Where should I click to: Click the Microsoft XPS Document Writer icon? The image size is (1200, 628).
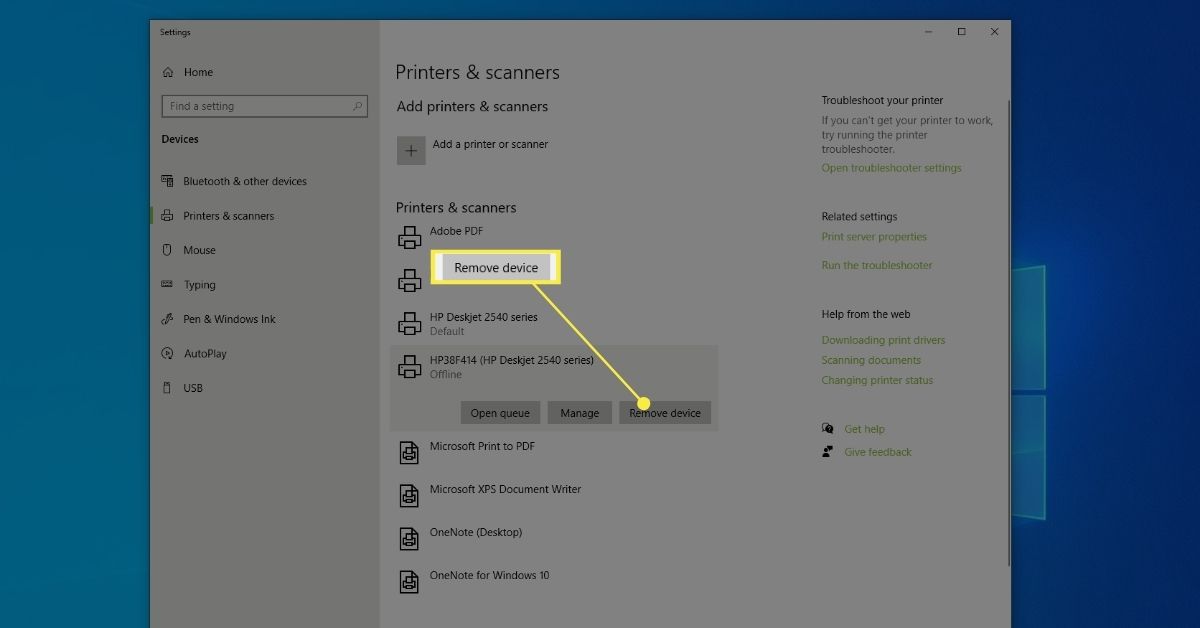point(410,496)
